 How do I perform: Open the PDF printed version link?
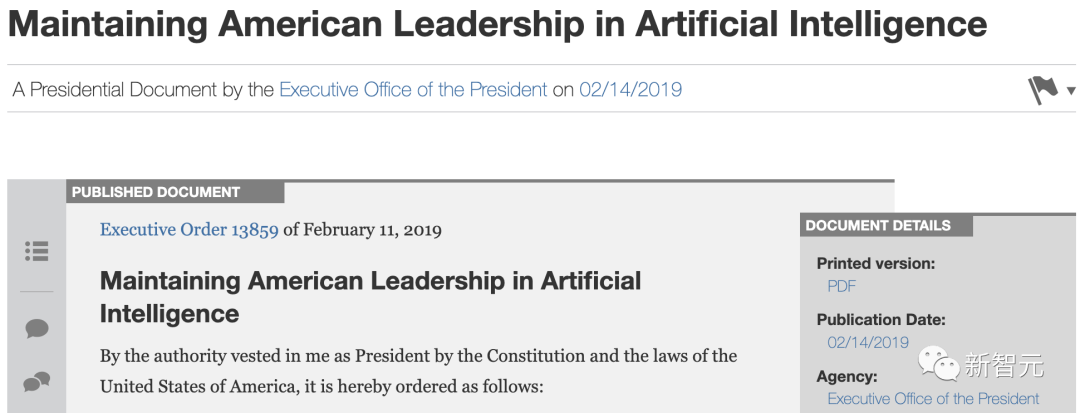pos(842,286)
